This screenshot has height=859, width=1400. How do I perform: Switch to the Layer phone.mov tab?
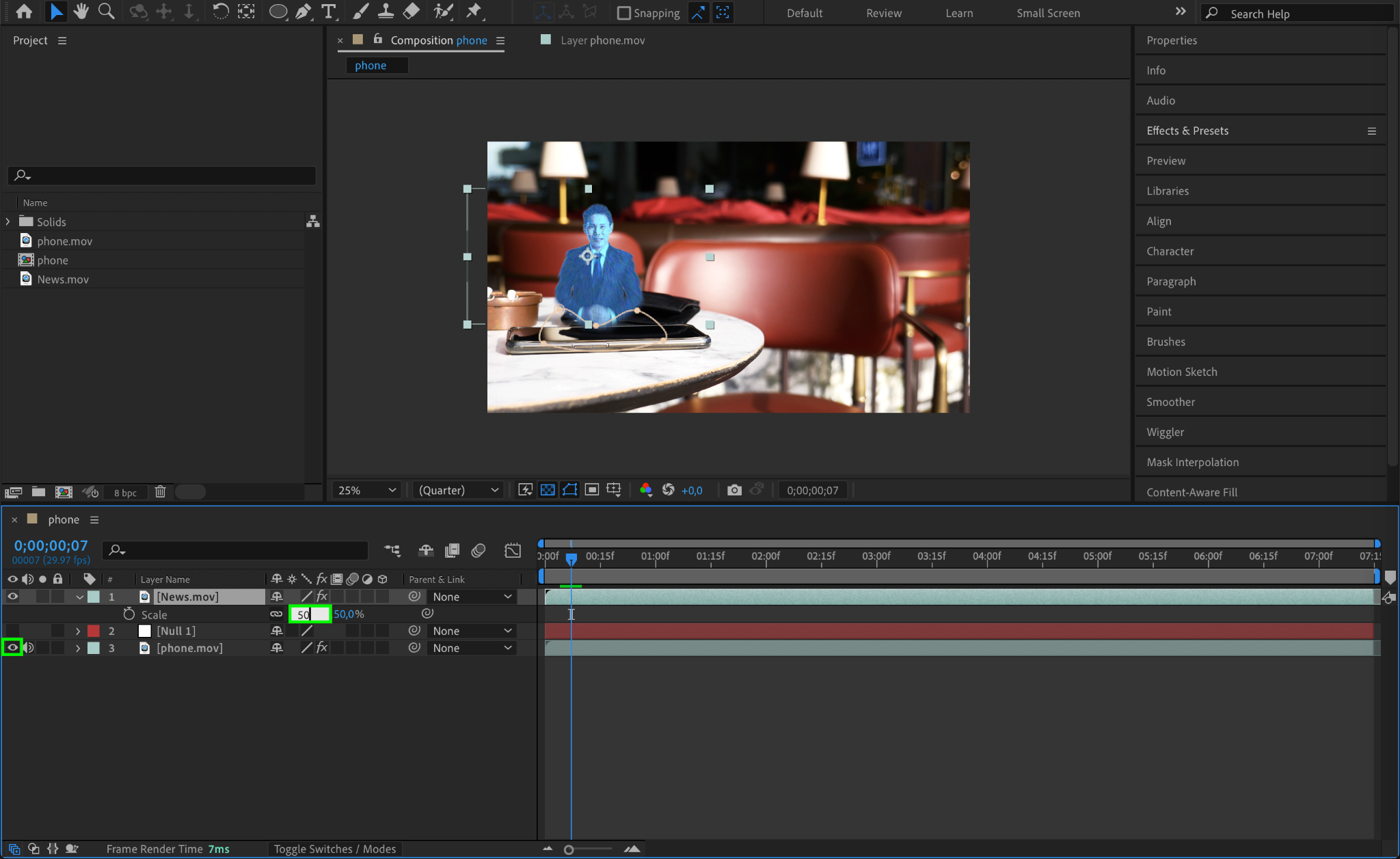[x=602, y=40]
